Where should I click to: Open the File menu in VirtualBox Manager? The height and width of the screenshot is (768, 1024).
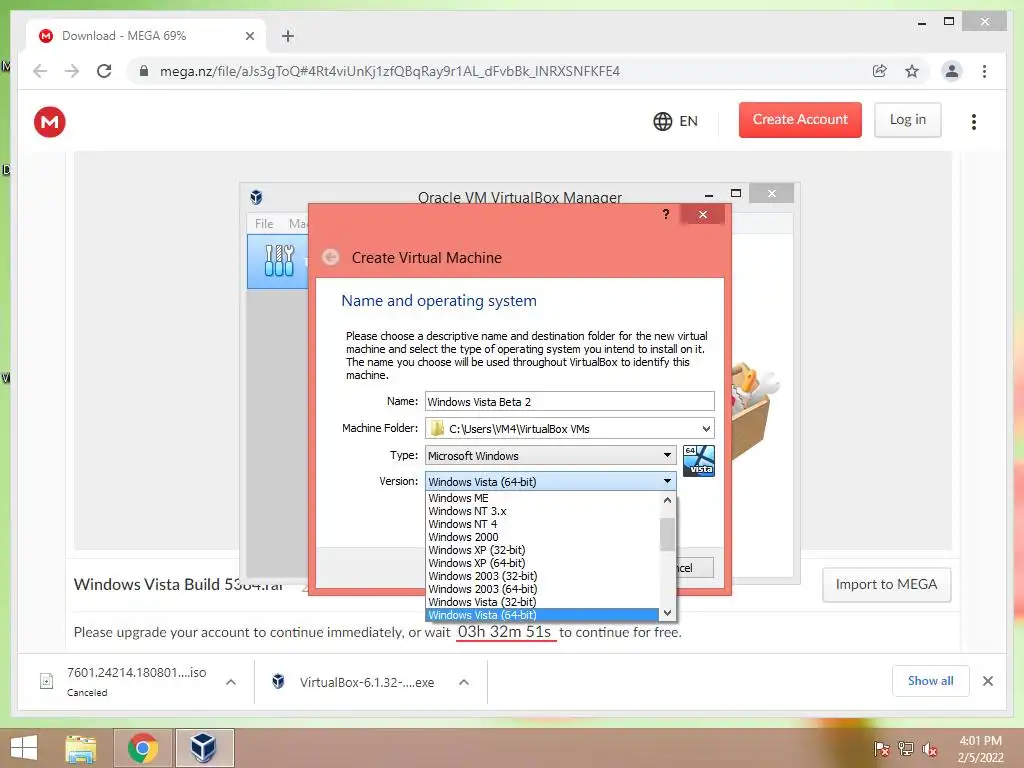click(x=264, y=223)
